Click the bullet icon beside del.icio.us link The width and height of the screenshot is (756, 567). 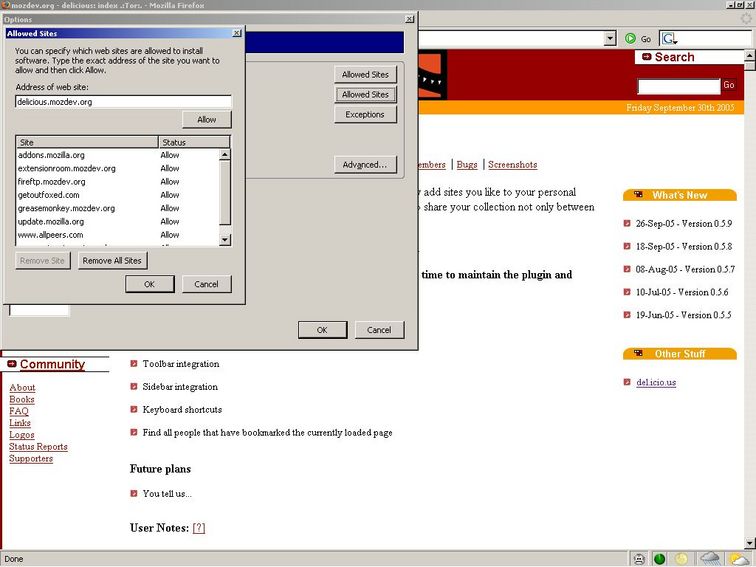coord(627,382)
